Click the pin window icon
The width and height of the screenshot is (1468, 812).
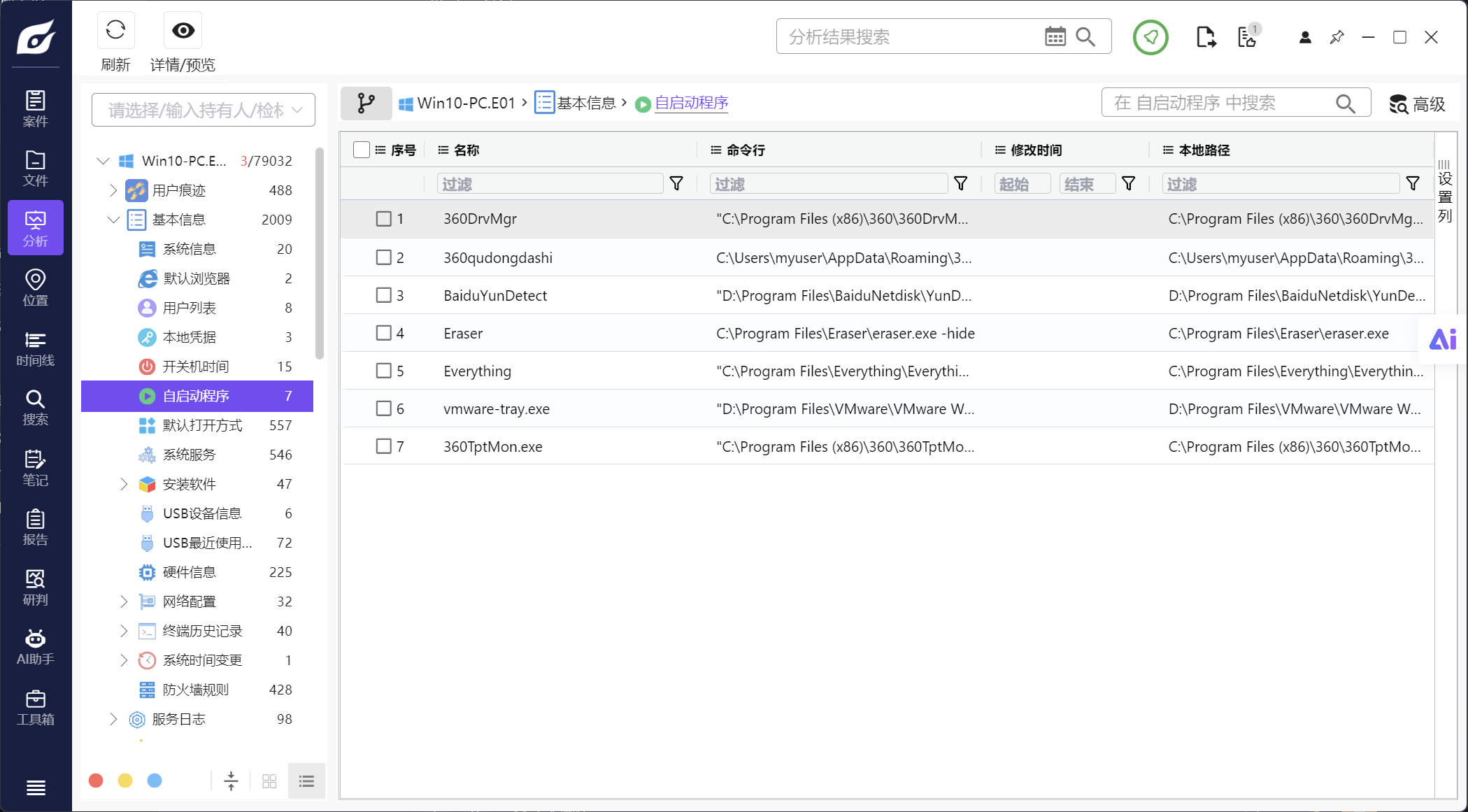click(x=1337, y=37)
